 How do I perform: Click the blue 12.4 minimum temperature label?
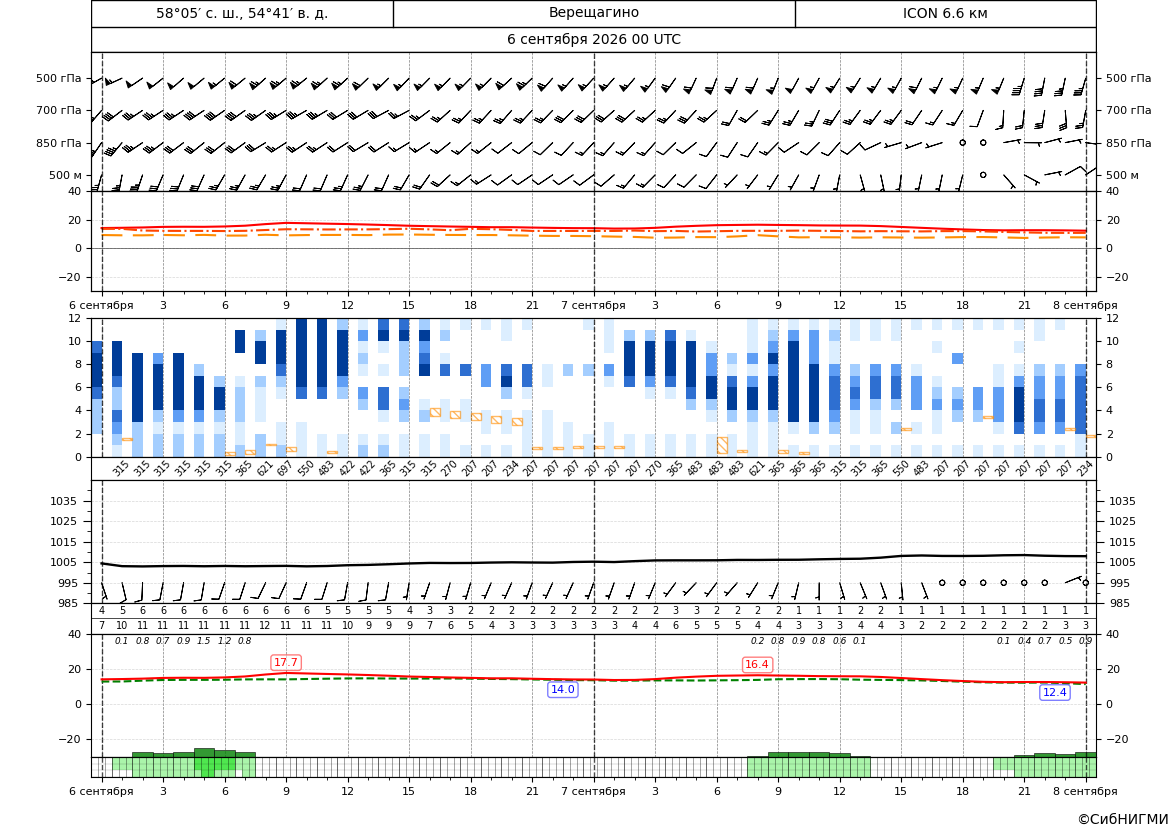(x=1054, y=692)
